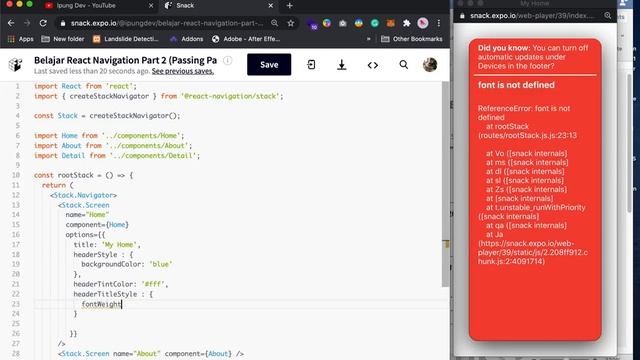Close the Ipung Dev YouTube tab
Viewport: 640px width, 360px height.
coord(151,6)
